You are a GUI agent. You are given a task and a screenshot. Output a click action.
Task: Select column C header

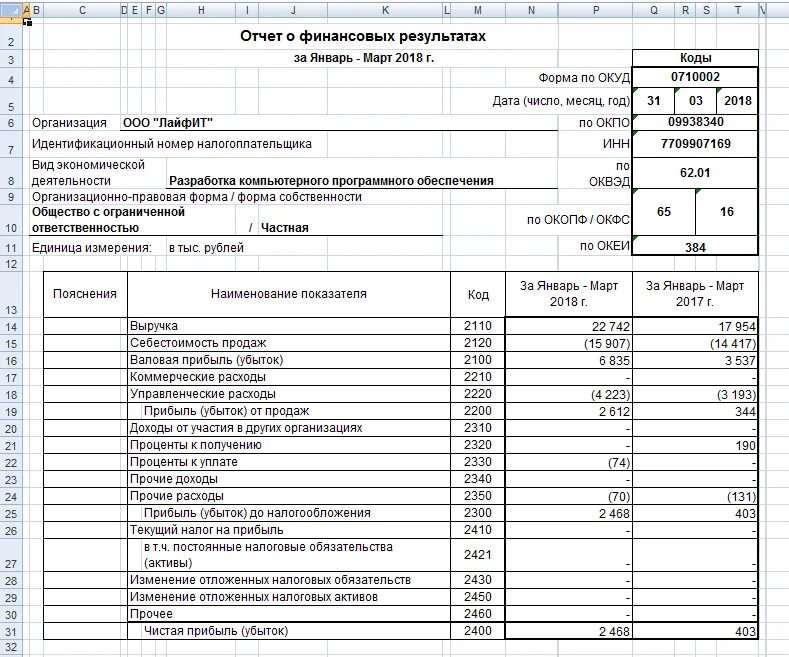[82, 10]
